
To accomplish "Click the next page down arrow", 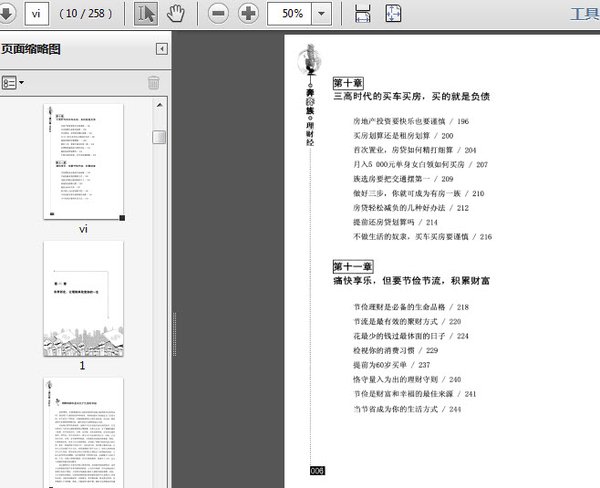I will [7, 14].
